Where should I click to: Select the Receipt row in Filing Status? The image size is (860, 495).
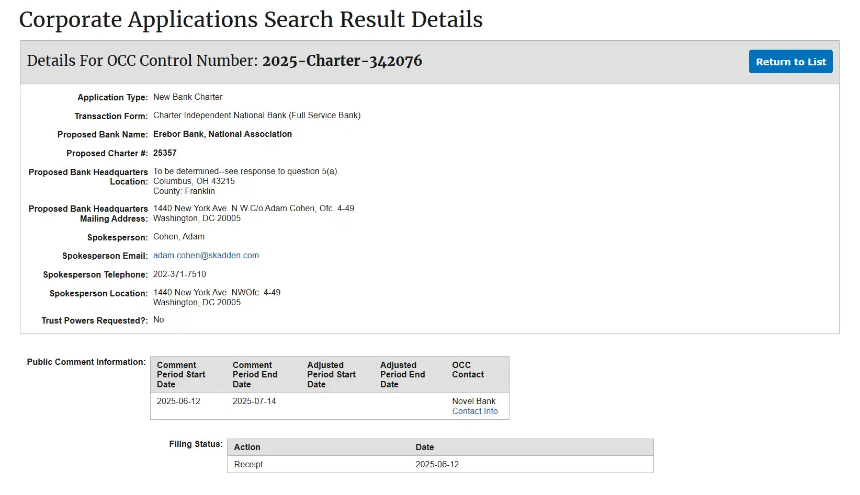248,465
